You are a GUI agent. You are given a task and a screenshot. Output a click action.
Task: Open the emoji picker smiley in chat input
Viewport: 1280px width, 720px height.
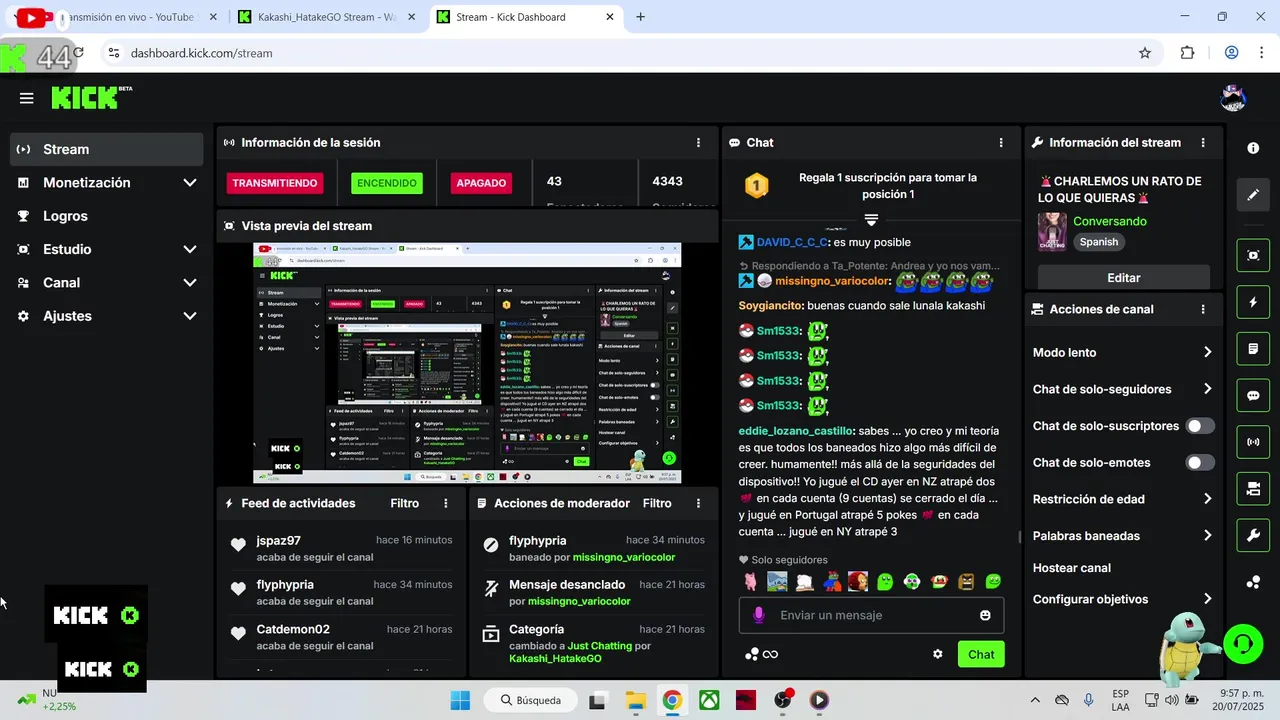pos(985,615)
